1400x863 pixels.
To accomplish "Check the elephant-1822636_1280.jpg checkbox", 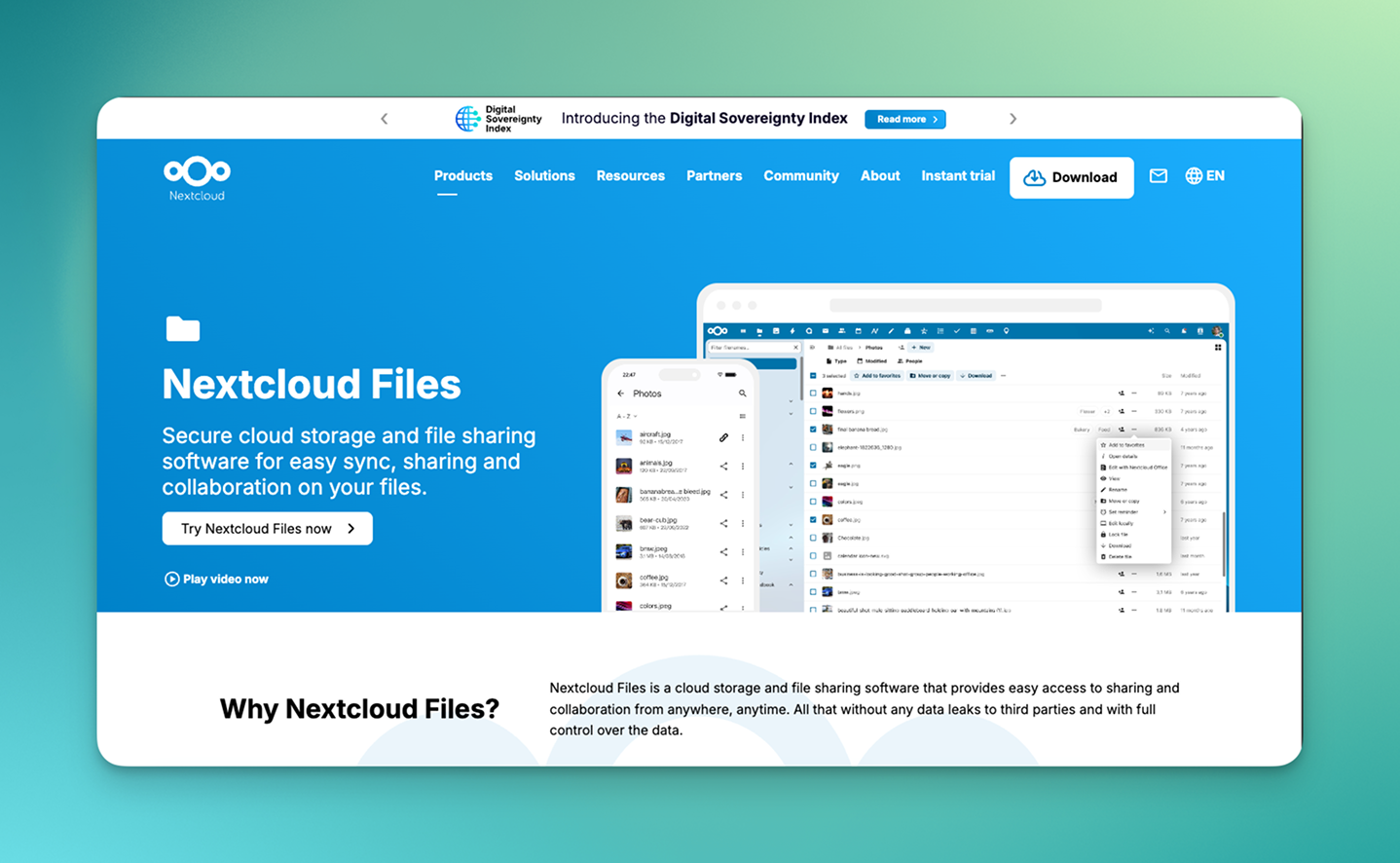I will (x=813, y=447).
